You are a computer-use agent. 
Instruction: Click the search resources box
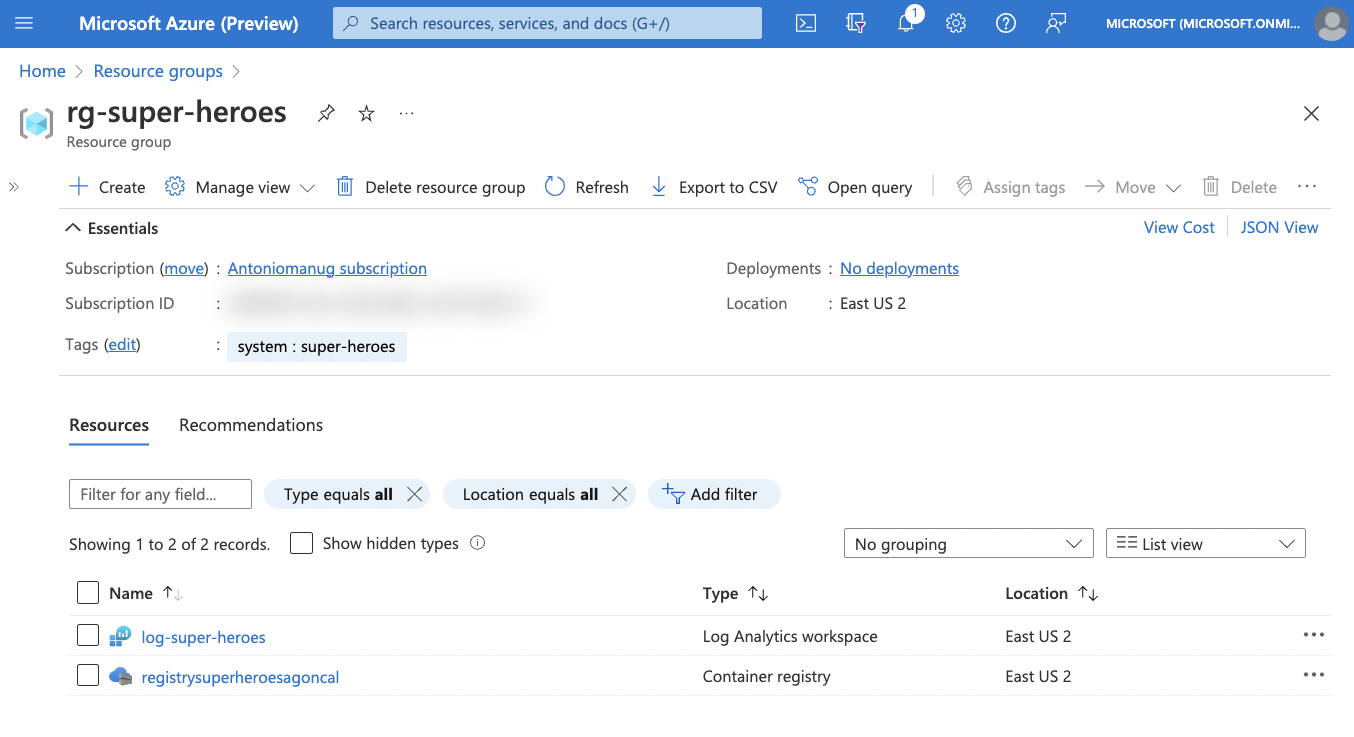point(547,23)
